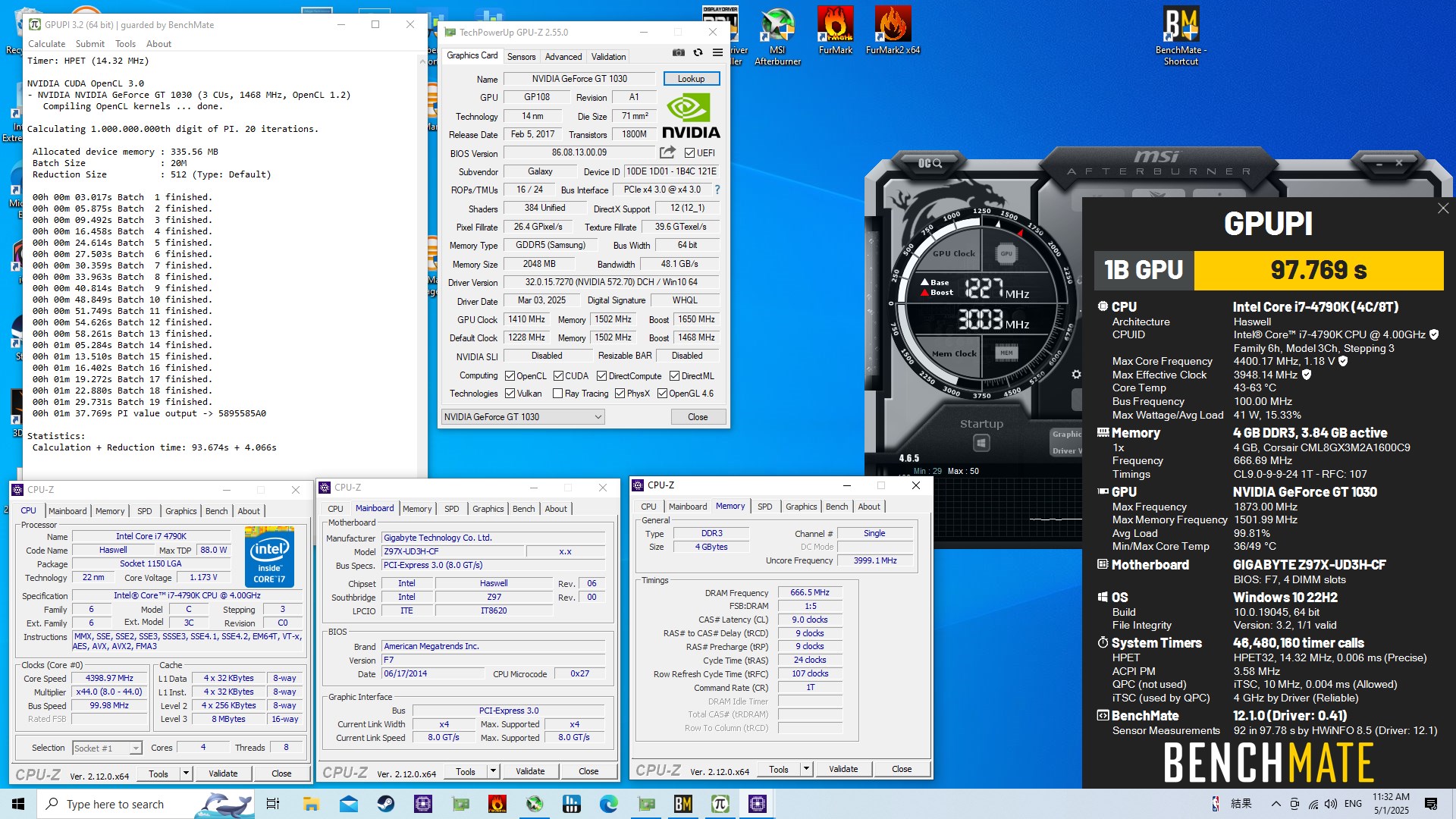Viewport: 1456px width, 819px height.
Task: Open the notification center icon
Action: pyautogui.click(x=1431, y=804)
